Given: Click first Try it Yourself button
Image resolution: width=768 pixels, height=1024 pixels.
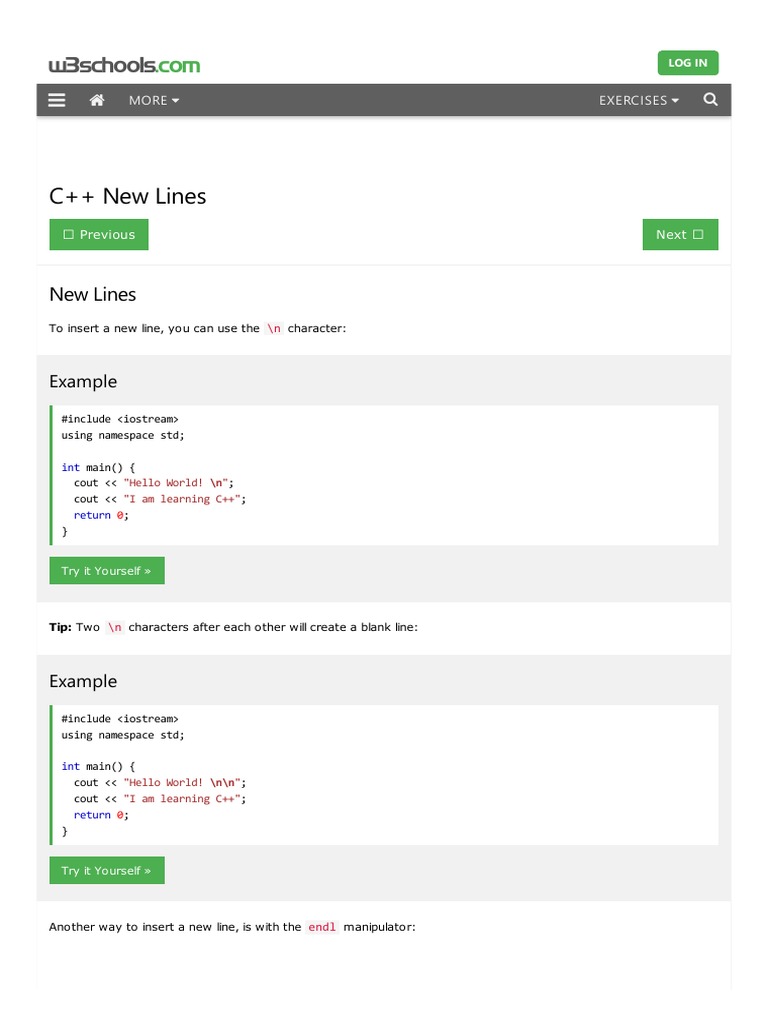Looking at the screenshot, I should [x=106, y=571].
